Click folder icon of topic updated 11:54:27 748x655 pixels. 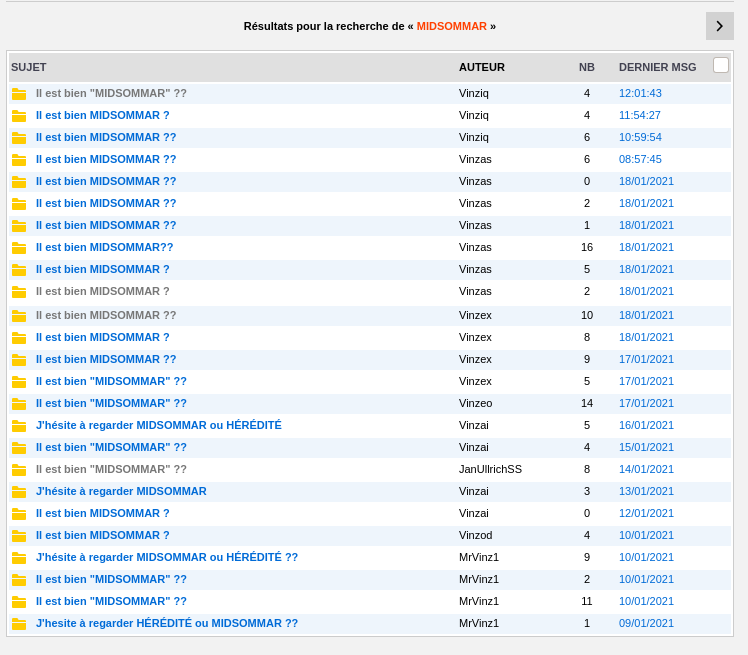[x=19, y=116]
